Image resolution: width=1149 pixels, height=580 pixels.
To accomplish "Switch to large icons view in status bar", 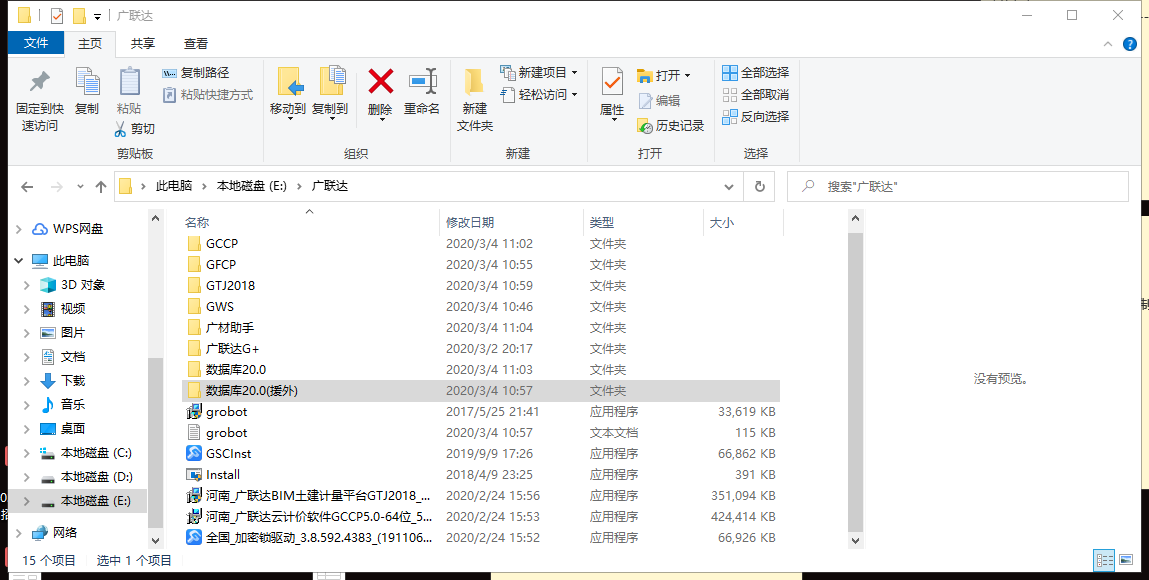I will tap(1125, 560).
